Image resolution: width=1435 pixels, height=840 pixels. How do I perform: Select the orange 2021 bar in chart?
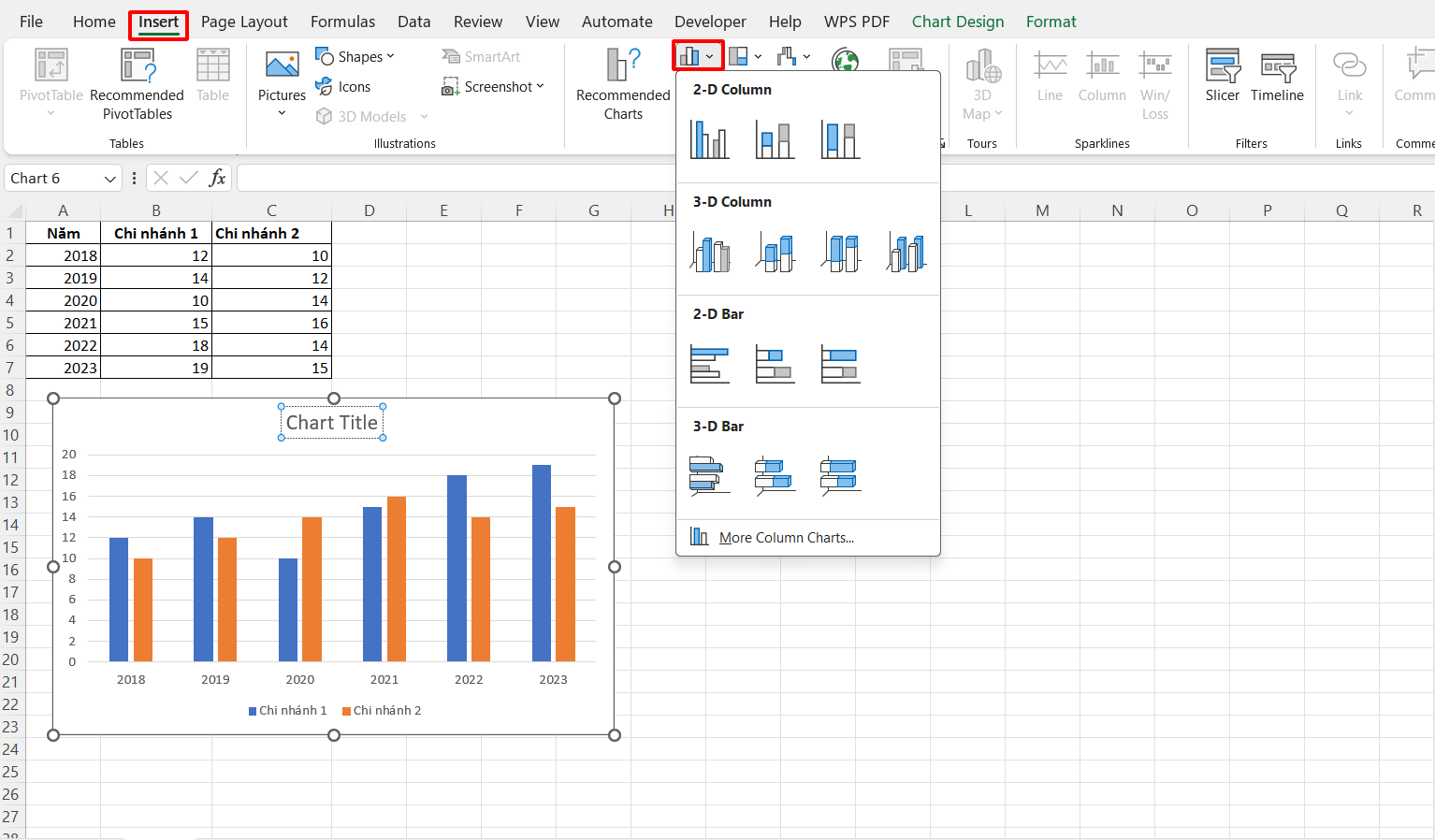[397, 578]
